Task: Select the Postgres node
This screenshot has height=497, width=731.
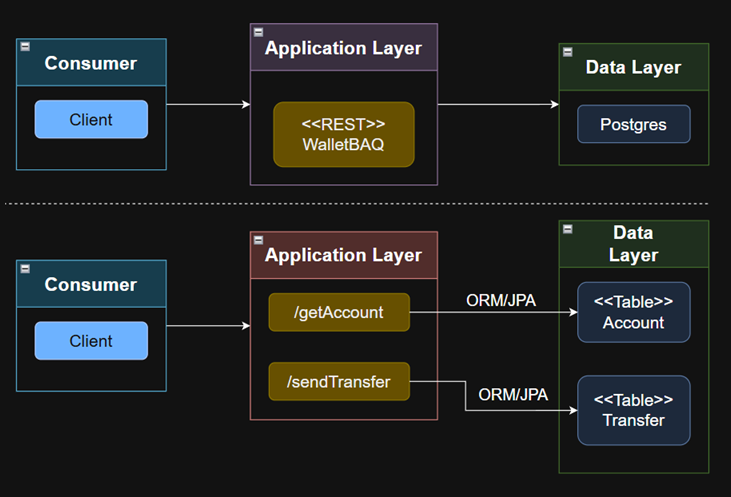Action: (x=634, y=124)
